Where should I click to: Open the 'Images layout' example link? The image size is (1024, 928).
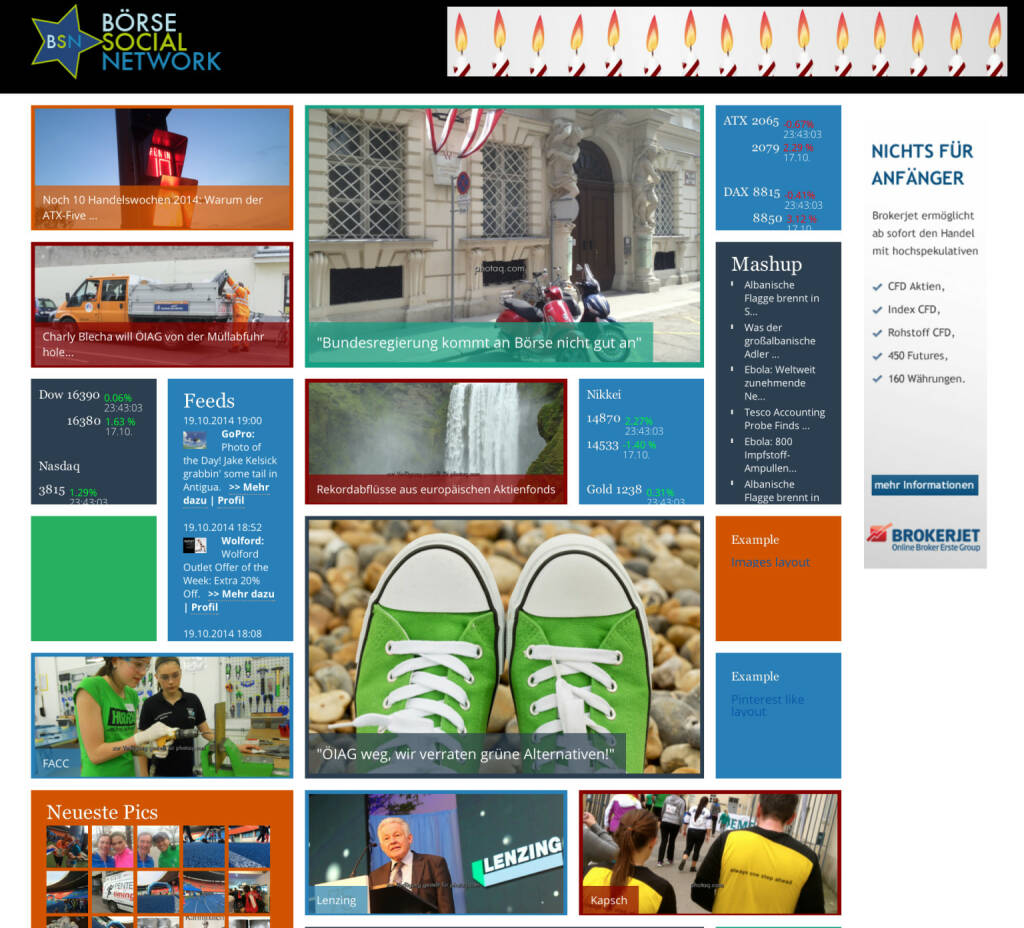770,562
